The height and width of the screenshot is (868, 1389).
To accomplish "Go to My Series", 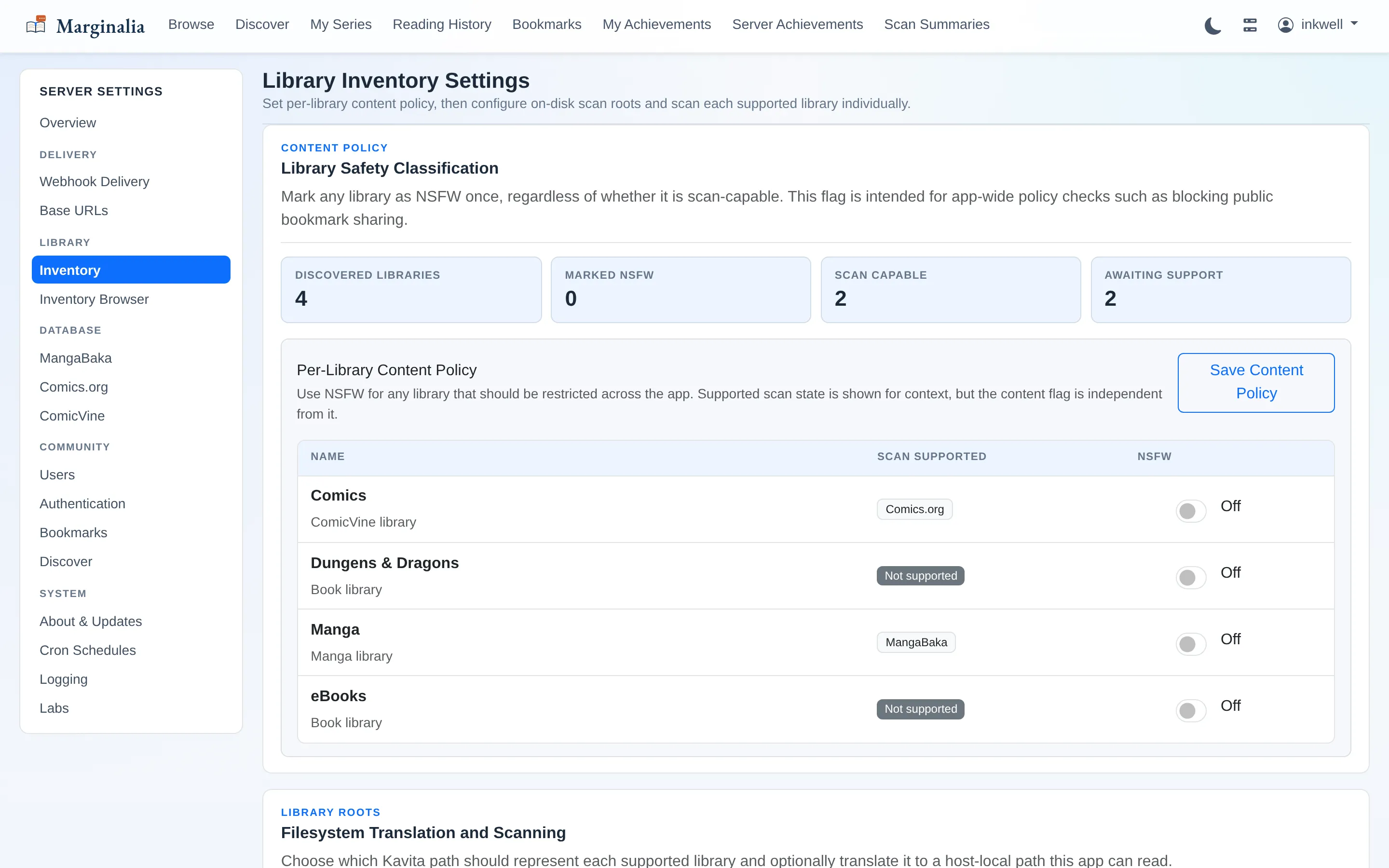I will tap(341, 24).
